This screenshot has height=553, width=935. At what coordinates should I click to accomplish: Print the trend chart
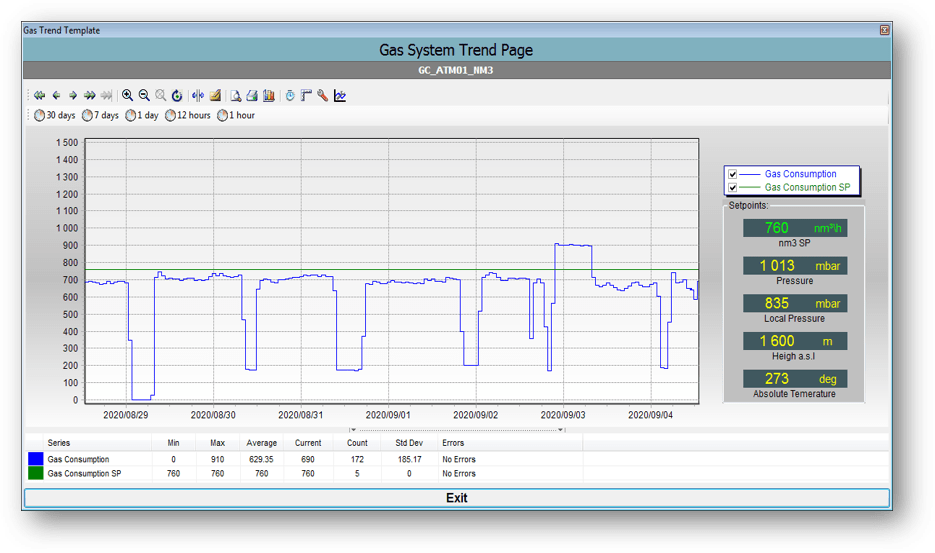point(252,95)
